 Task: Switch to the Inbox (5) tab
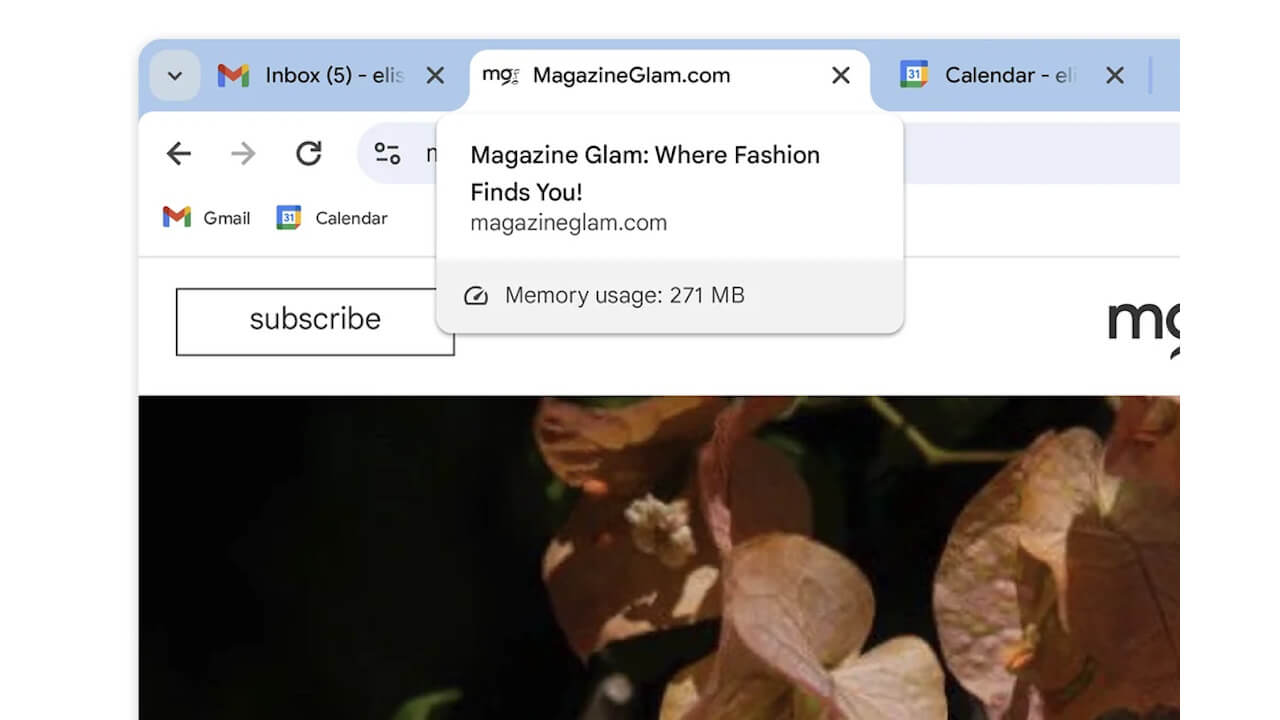pos(320,75)
